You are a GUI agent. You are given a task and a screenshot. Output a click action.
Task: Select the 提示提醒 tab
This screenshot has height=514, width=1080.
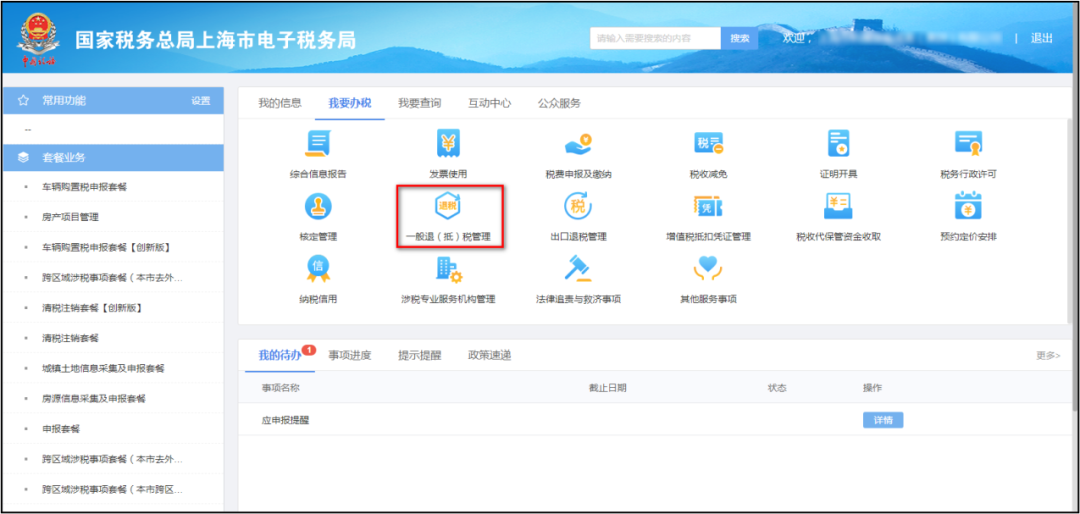(419, 356)
